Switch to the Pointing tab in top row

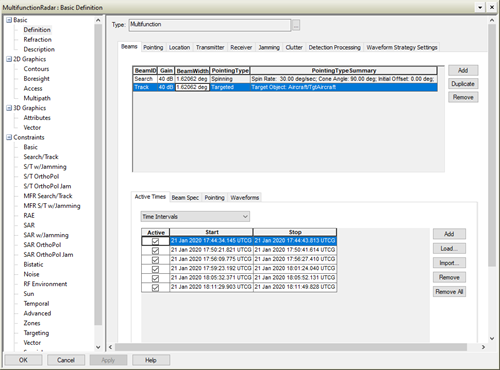[x=153, y=48]
